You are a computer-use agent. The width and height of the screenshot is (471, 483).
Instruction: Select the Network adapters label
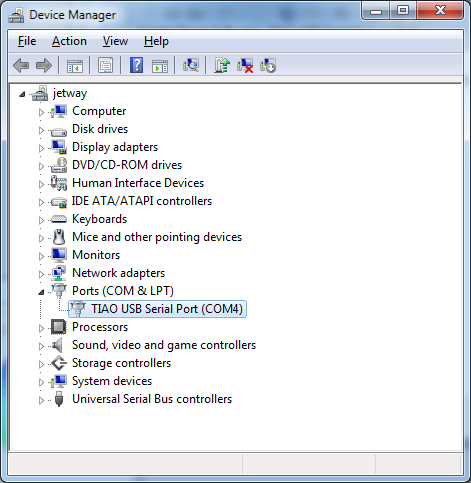point(119,273)
